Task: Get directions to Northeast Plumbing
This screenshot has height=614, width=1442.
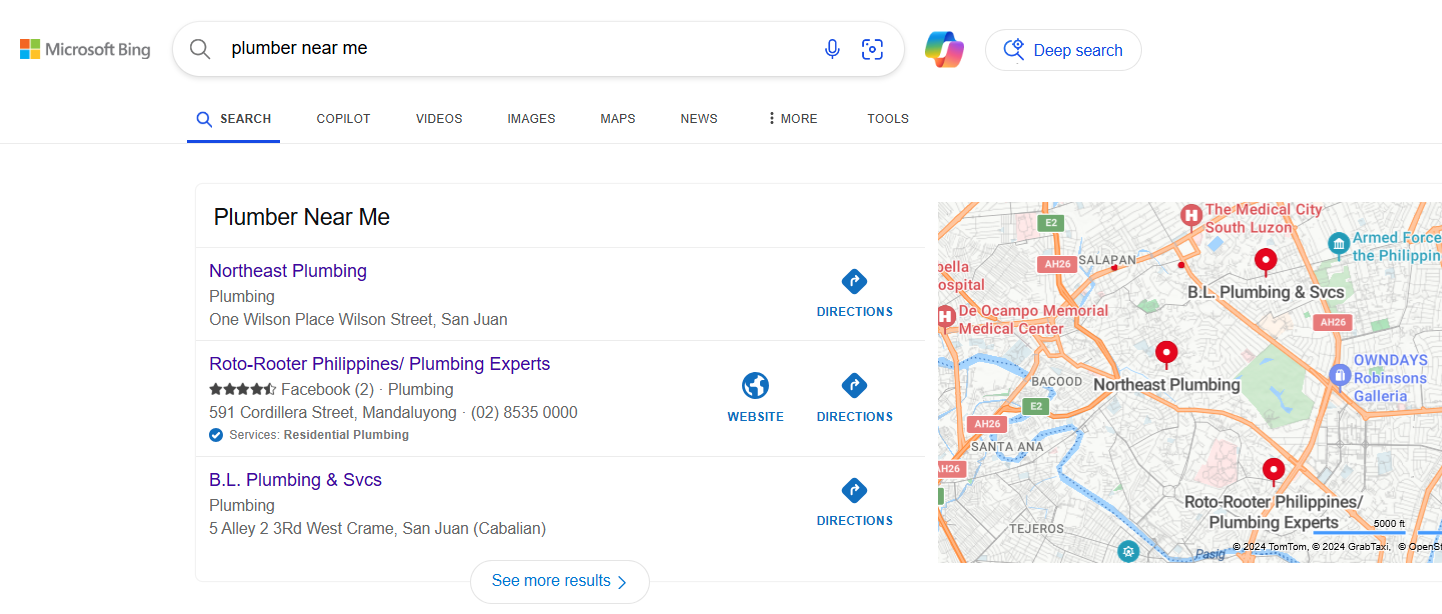Action: [x=854, y=293]
